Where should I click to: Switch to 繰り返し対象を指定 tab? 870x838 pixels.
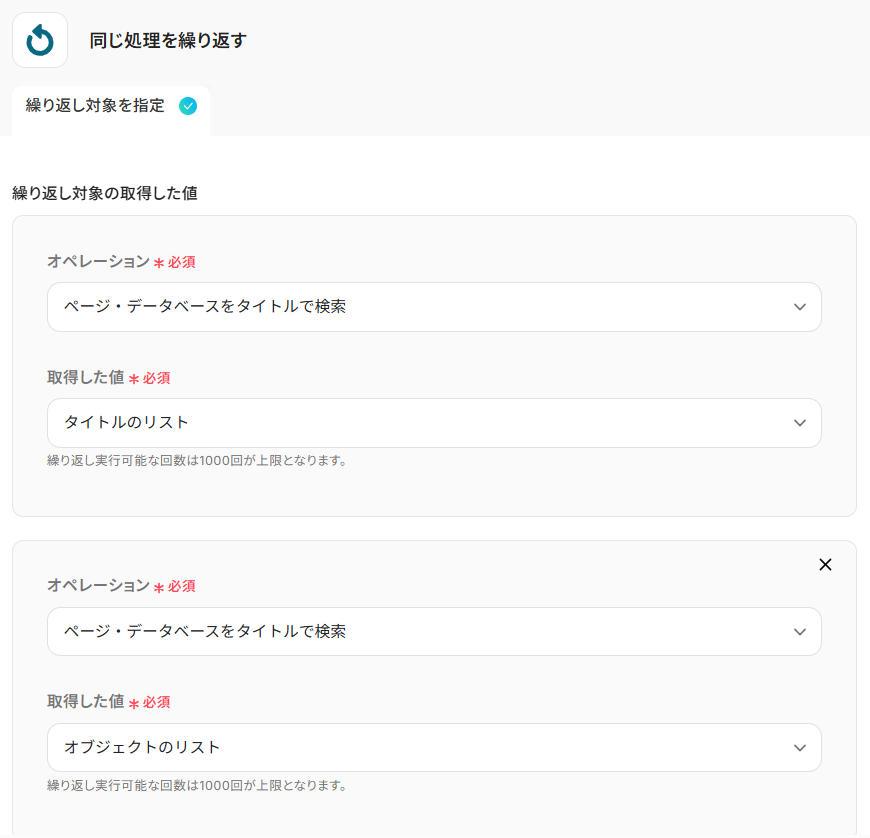coord(95,106)
